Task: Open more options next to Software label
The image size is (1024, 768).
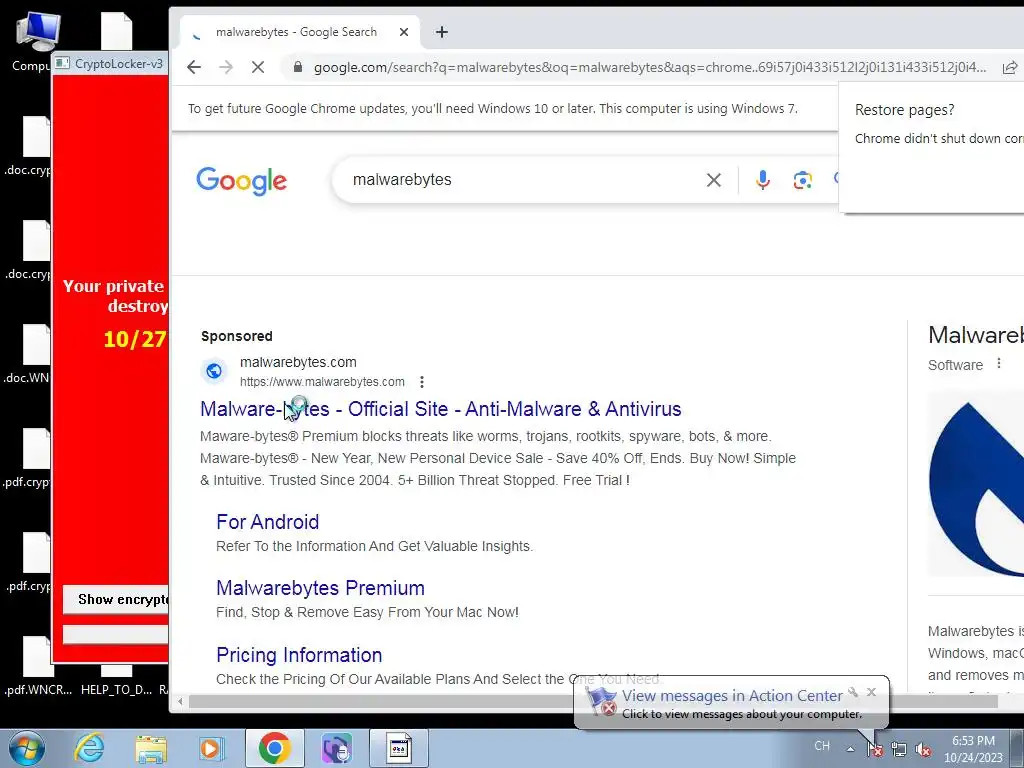Action: pyautogui.click(x=999, y=364)
